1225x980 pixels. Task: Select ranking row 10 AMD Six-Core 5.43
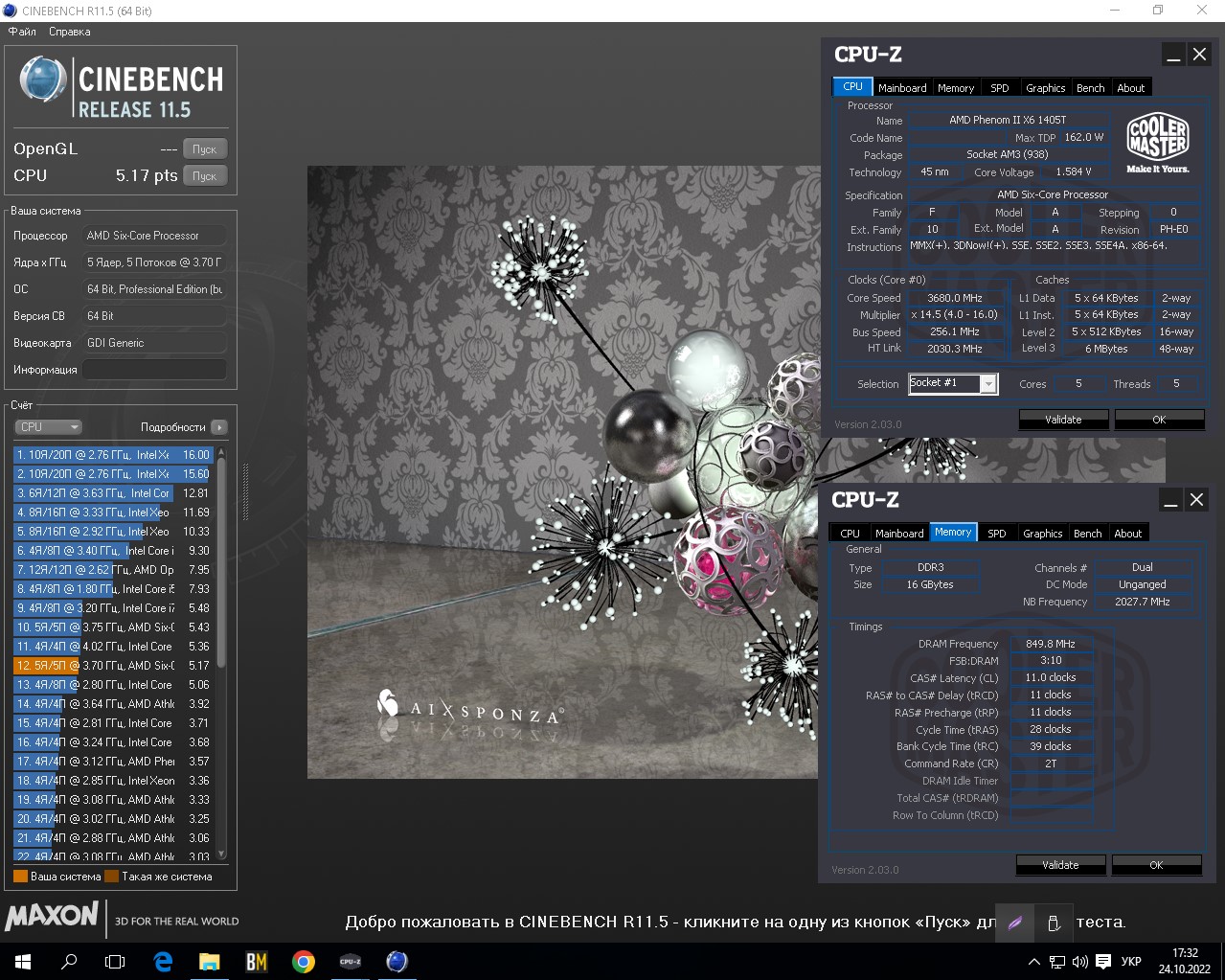[x=113, y=627]
